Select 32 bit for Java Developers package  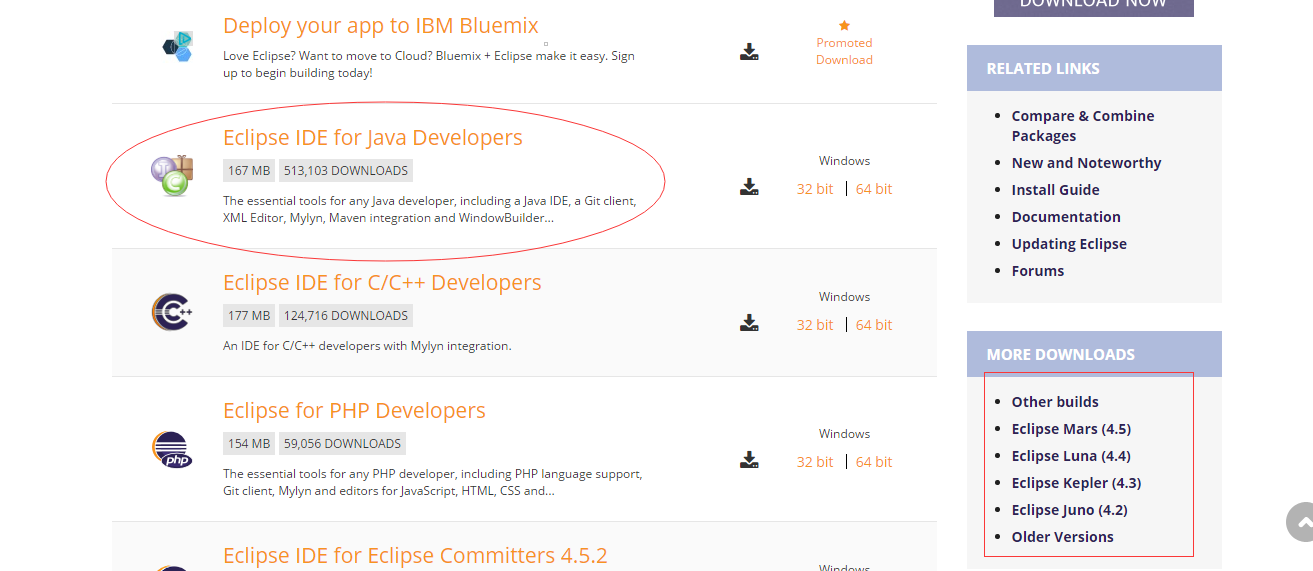tap(815, 189)
